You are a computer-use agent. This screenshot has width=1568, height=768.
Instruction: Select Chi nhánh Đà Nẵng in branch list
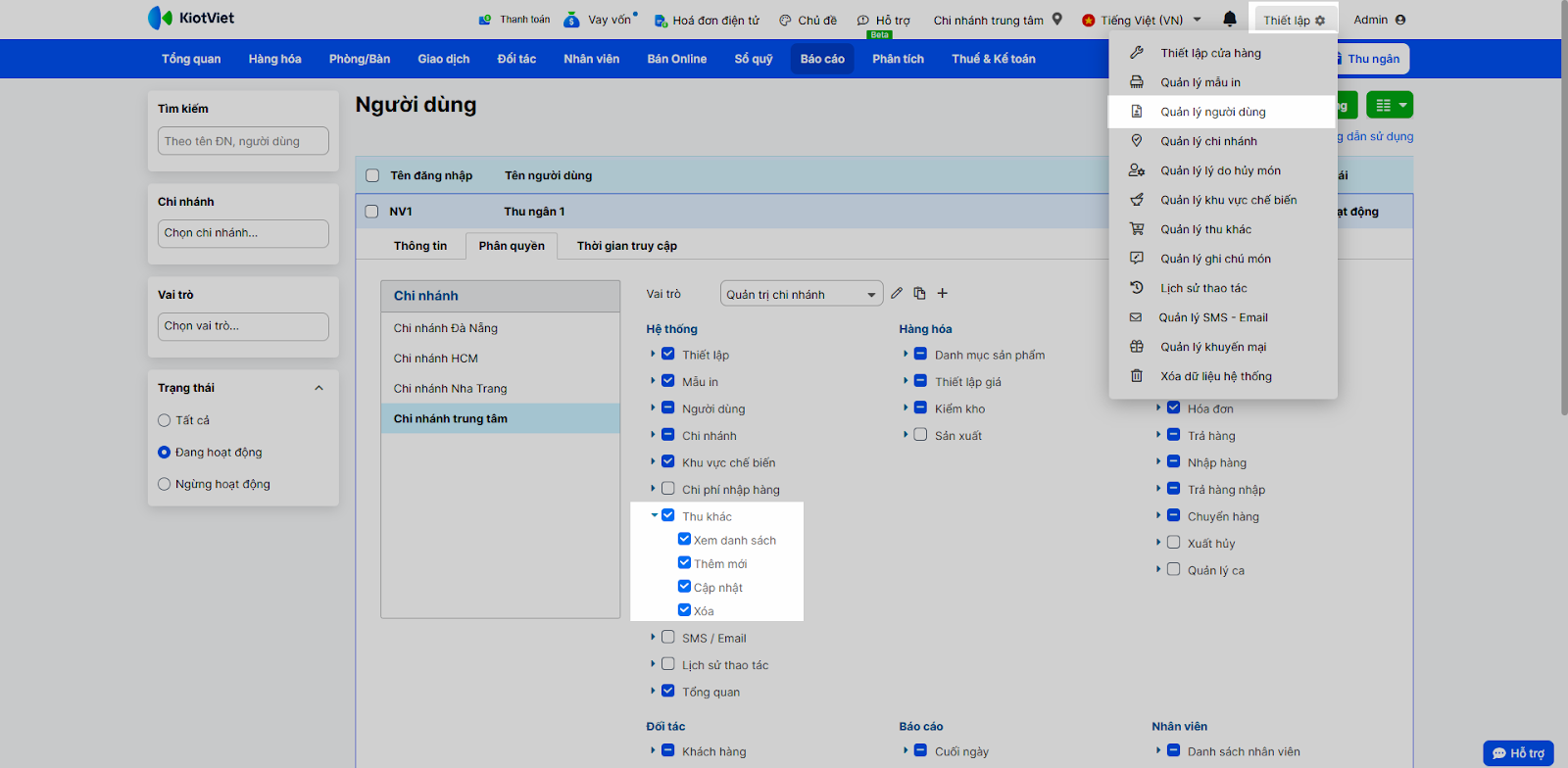pyautogui.click(x=446, y=328)
